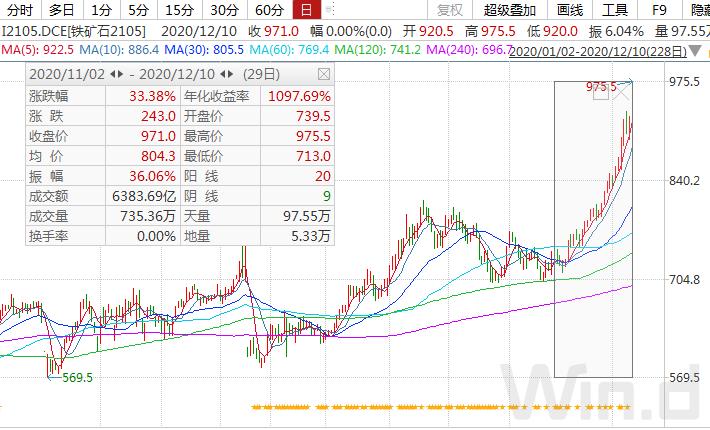Image resolution: width=710 pixels, height=430 pixels.
Task: Select the 60分 period tab
Action: tap(269, 10)
